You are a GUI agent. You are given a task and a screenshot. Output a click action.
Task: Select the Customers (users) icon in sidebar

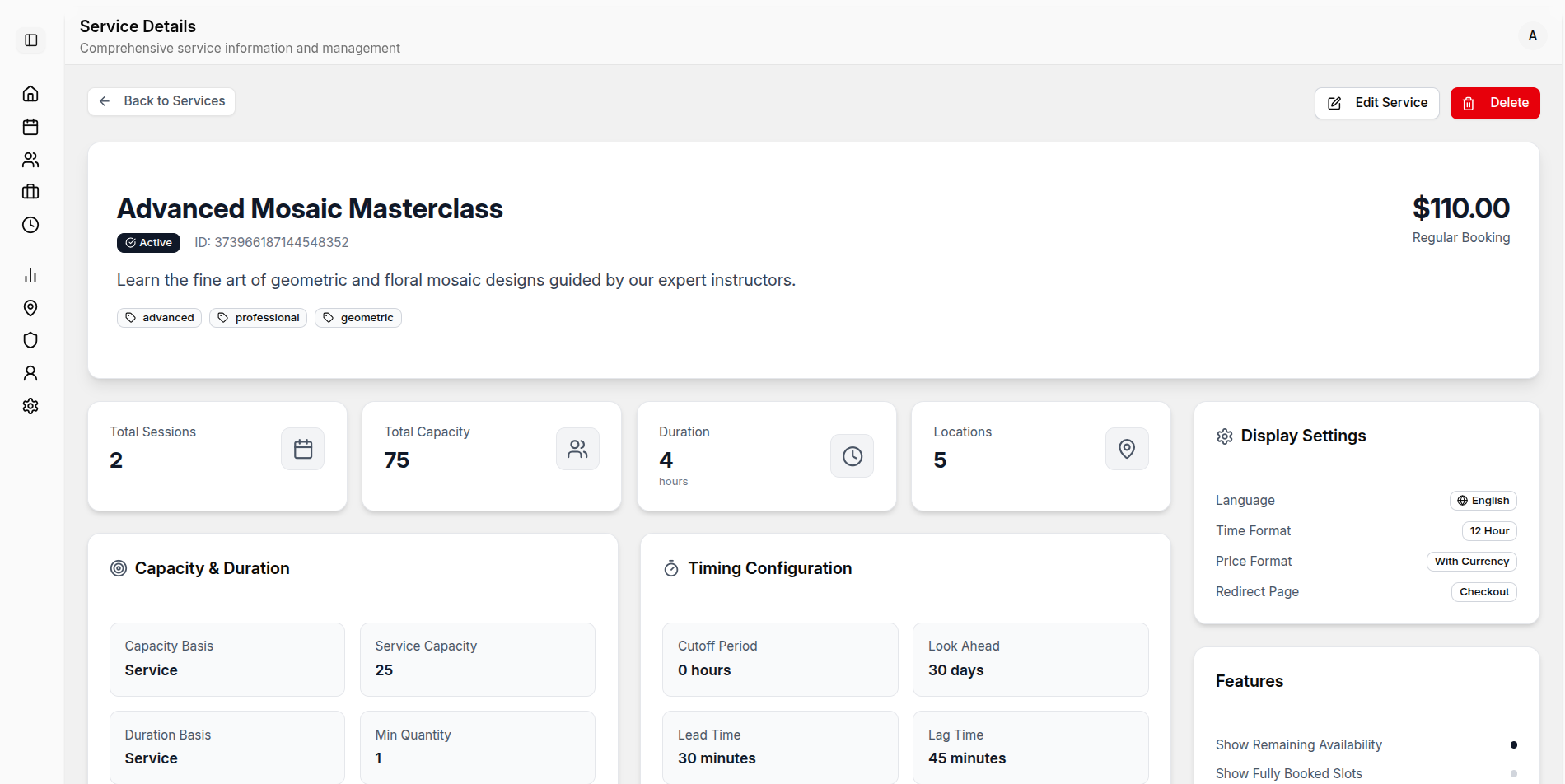tap(30, 159)
